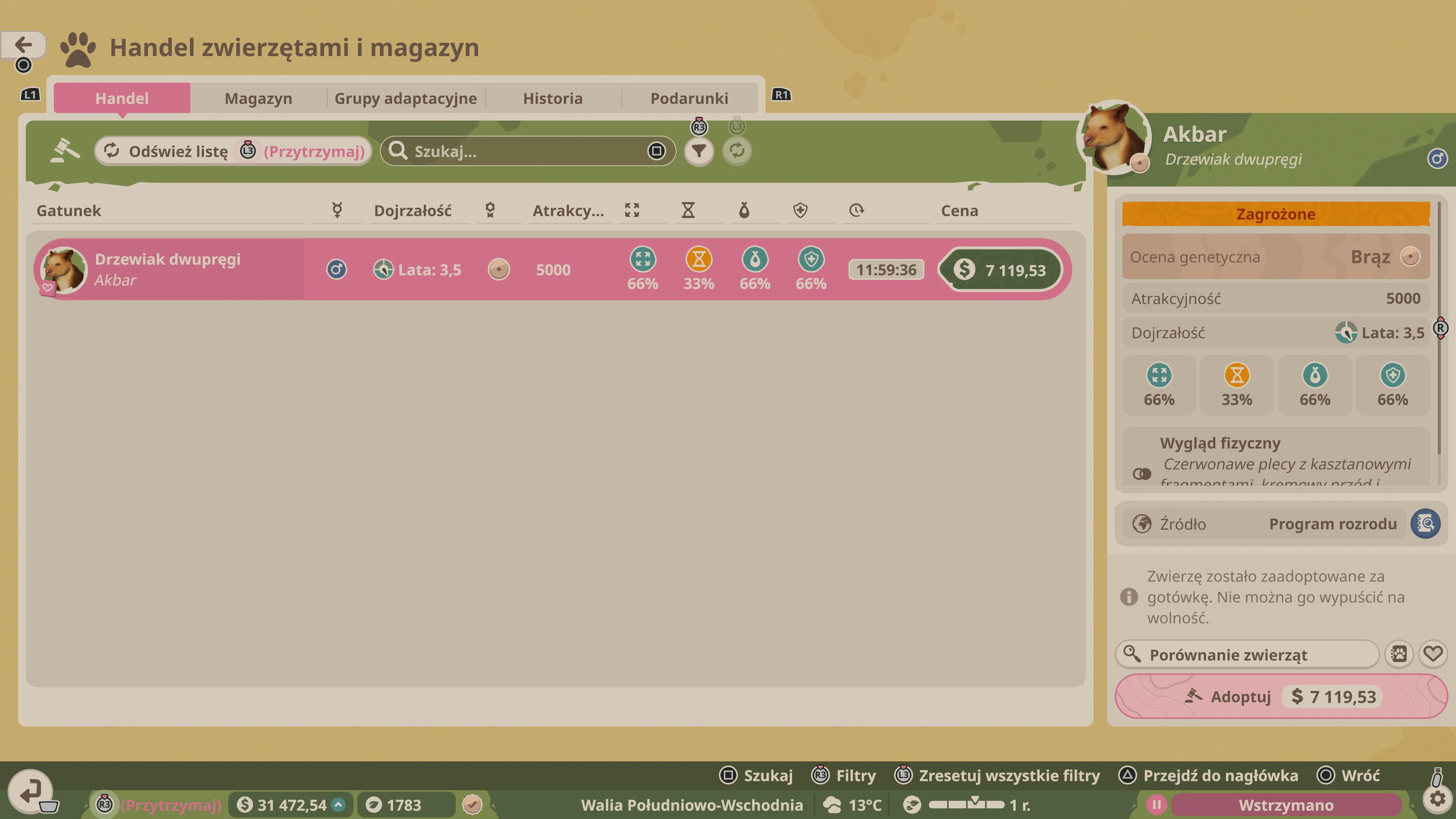1456x819 pixels.
Task: Switch to the Magazyn tab
Action: pyautogui.click(x=258, y=98)
